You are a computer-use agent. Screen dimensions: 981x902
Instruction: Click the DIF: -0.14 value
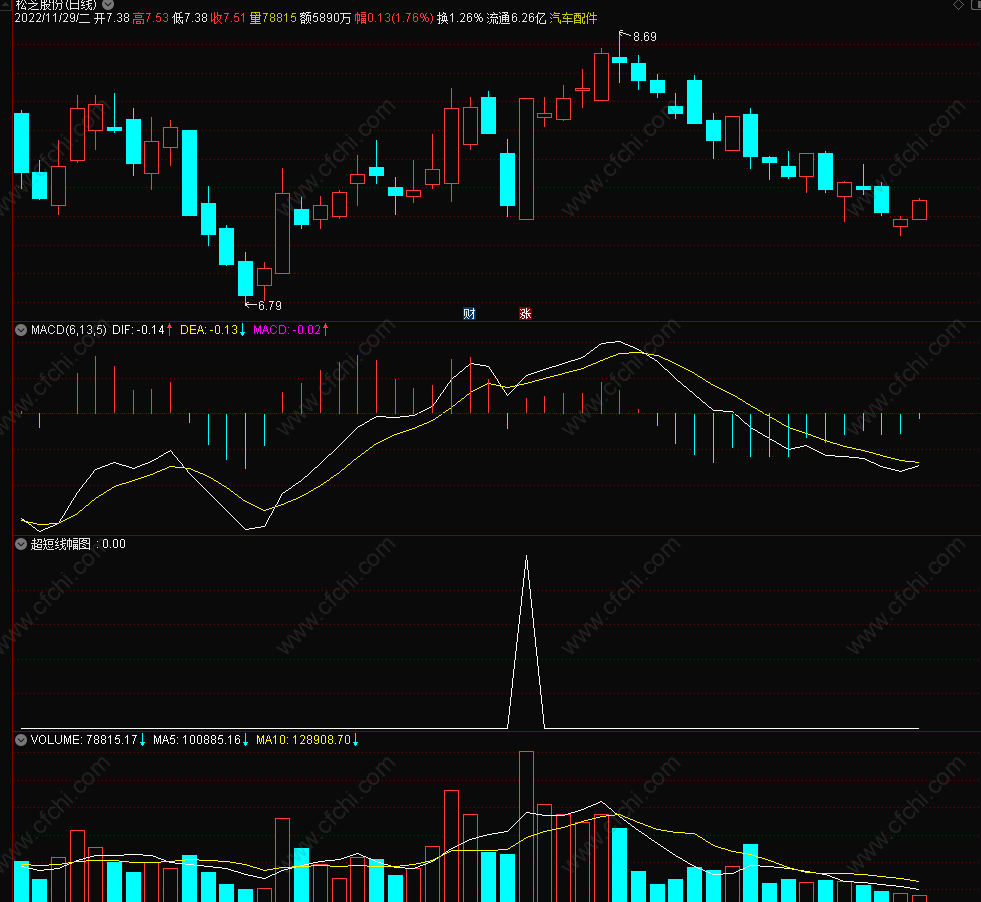click(x=138, y=330)
